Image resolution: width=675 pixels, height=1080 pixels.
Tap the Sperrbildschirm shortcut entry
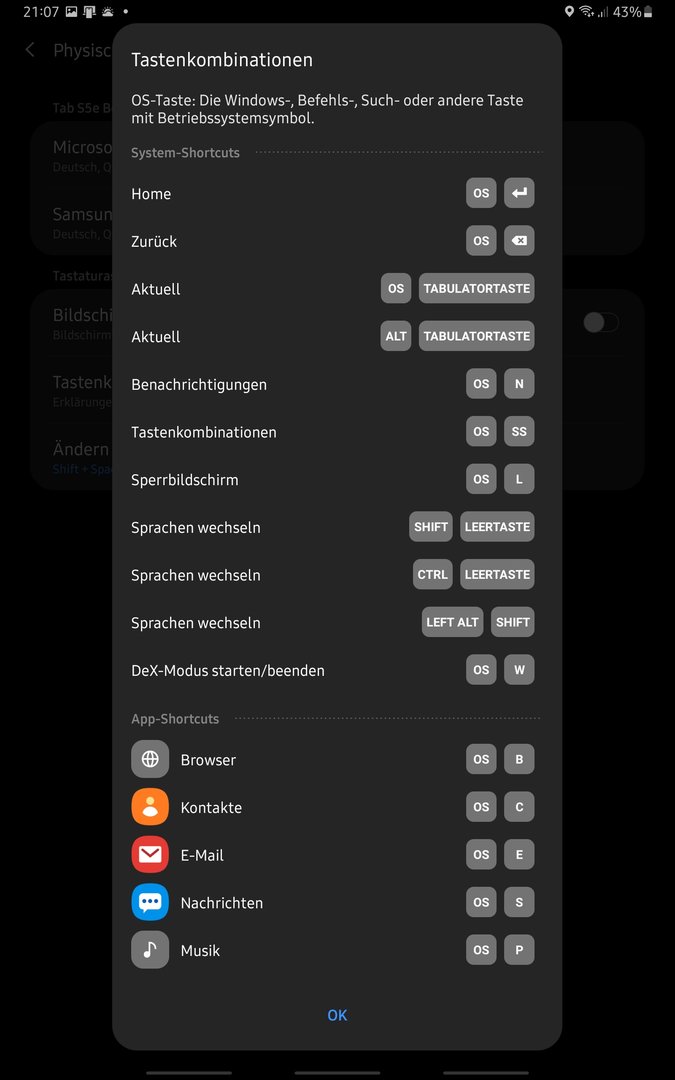tap(333, 479)
